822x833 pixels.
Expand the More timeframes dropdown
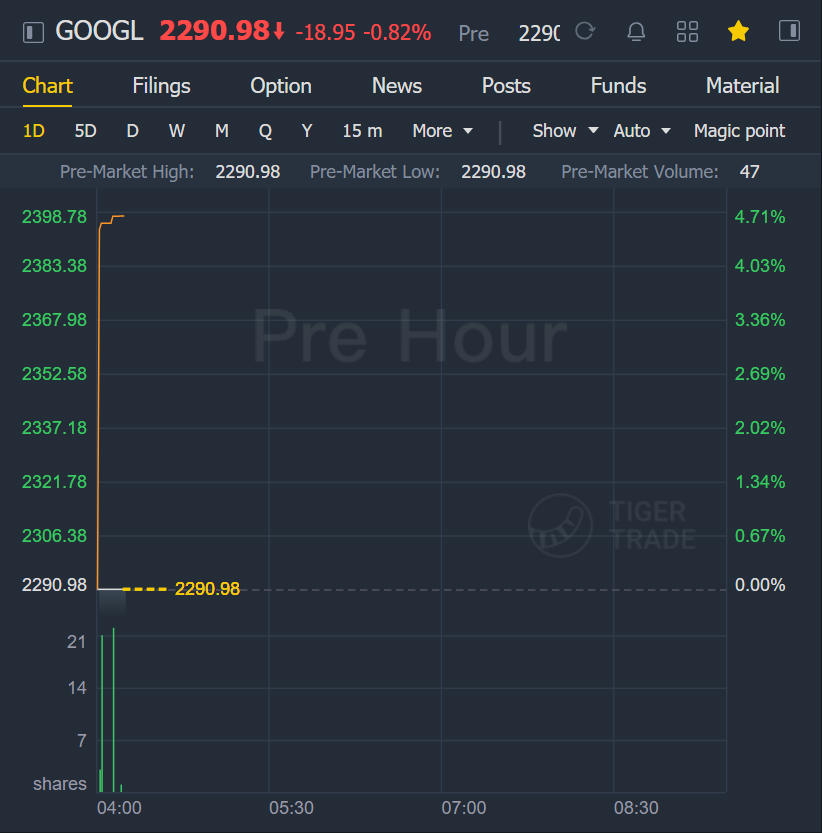coord(442,131)
